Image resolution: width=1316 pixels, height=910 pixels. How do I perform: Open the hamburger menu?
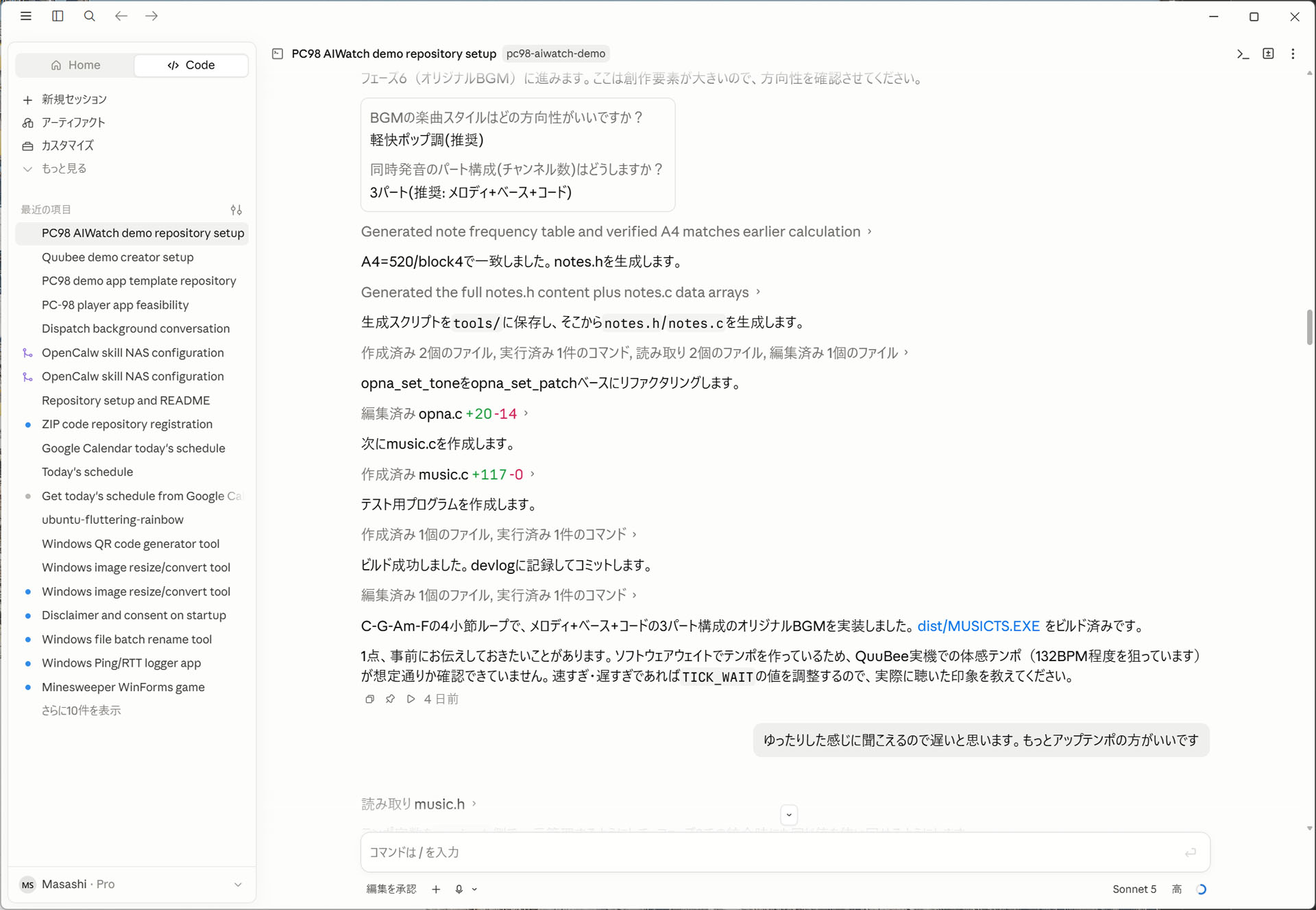(x=26, y=16)
